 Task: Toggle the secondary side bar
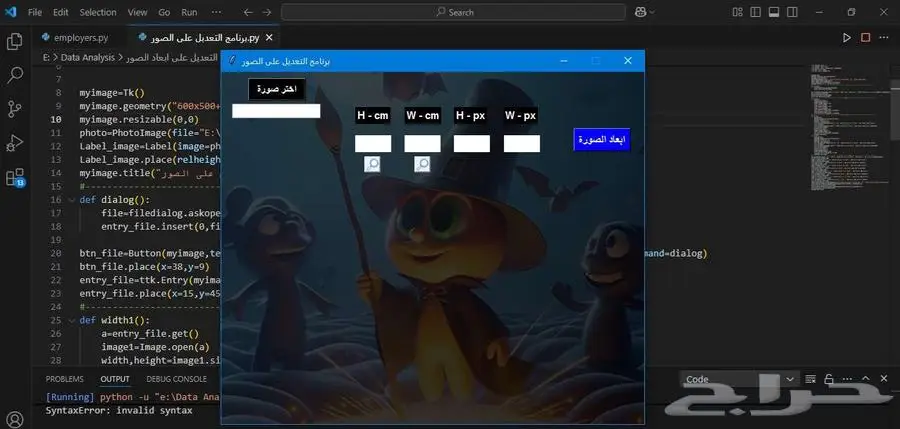pos(792,12)
